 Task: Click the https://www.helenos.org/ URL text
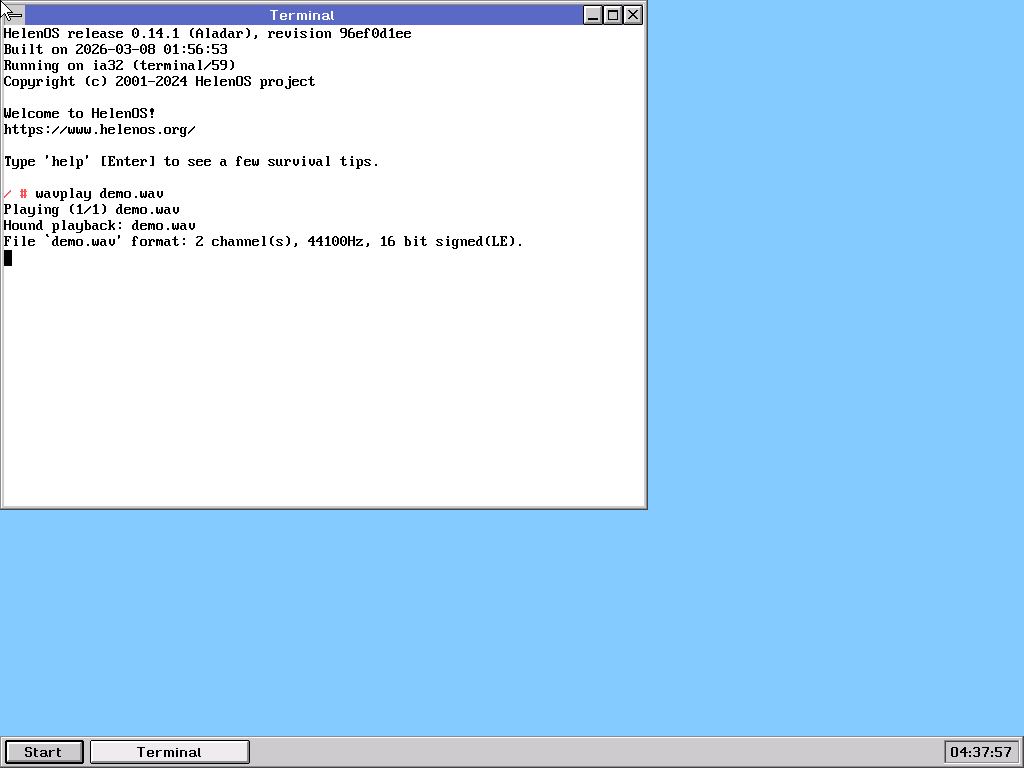point(99,130)
